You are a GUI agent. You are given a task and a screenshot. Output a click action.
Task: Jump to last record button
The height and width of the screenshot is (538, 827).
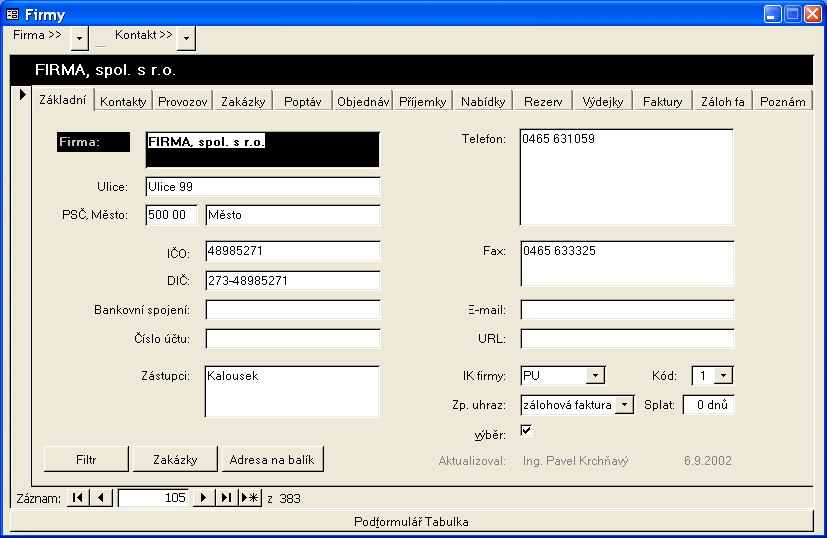point(227,498)
